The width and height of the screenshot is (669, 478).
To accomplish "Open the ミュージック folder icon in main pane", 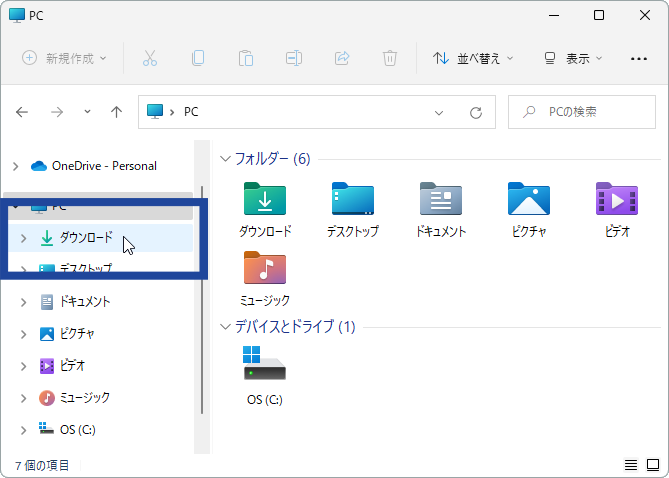I will [265, 269].
